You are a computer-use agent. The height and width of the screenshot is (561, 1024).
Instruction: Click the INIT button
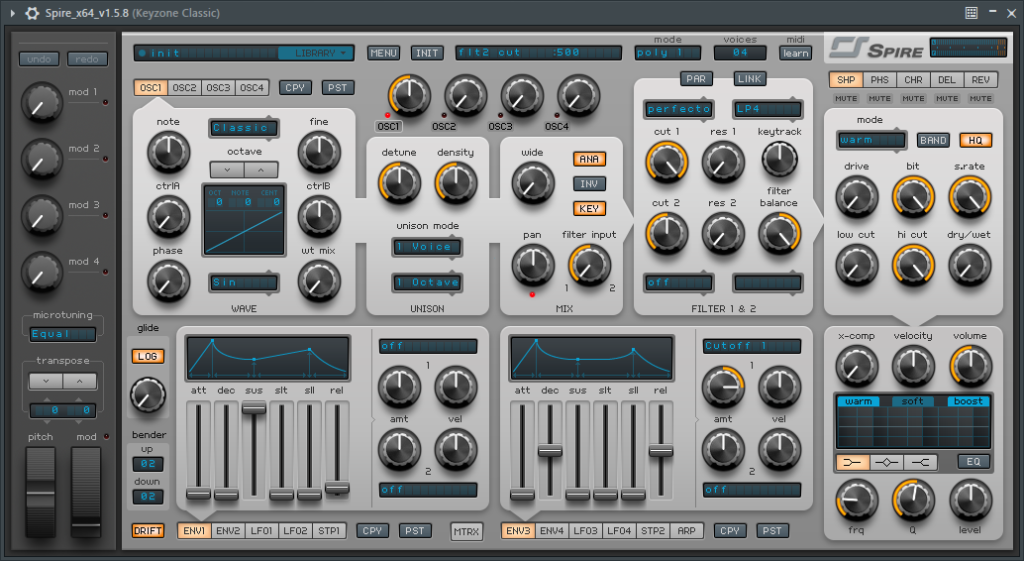pyautogui.click(x=427, y=53)
